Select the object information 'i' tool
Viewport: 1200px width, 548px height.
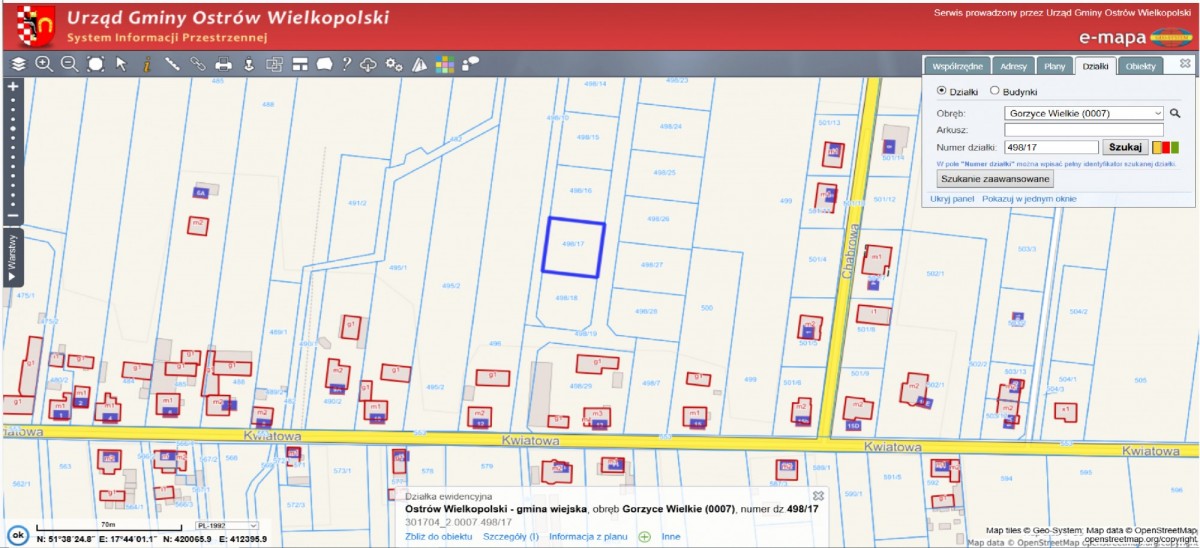click(146, 64)
